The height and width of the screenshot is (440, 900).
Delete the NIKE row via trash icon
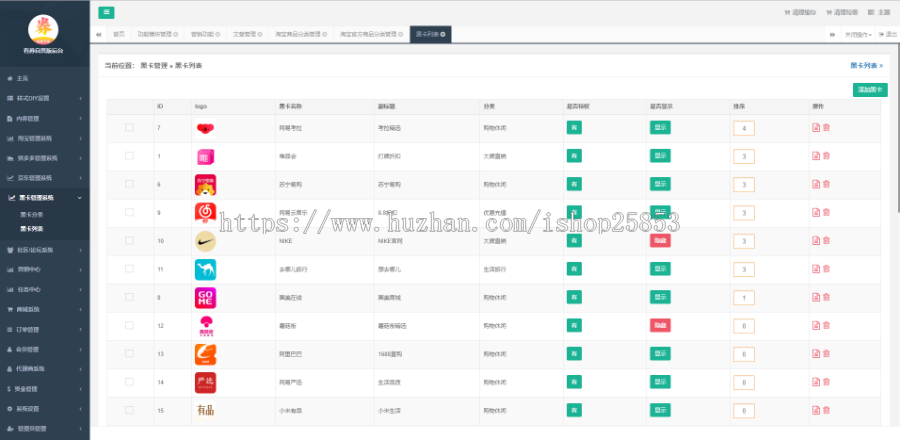826,241
